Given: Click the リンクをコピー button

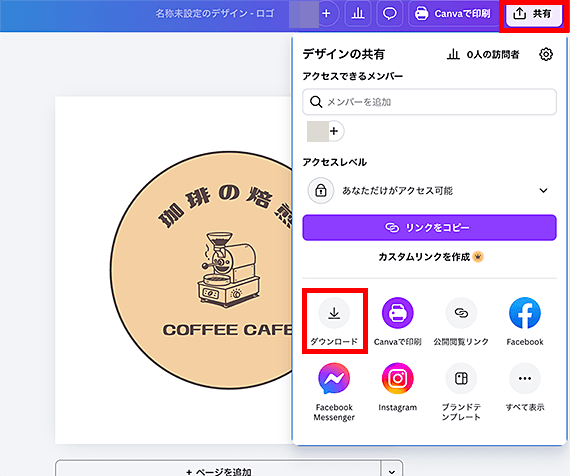Looking at the screenshot, I should (x=429, y=228).
